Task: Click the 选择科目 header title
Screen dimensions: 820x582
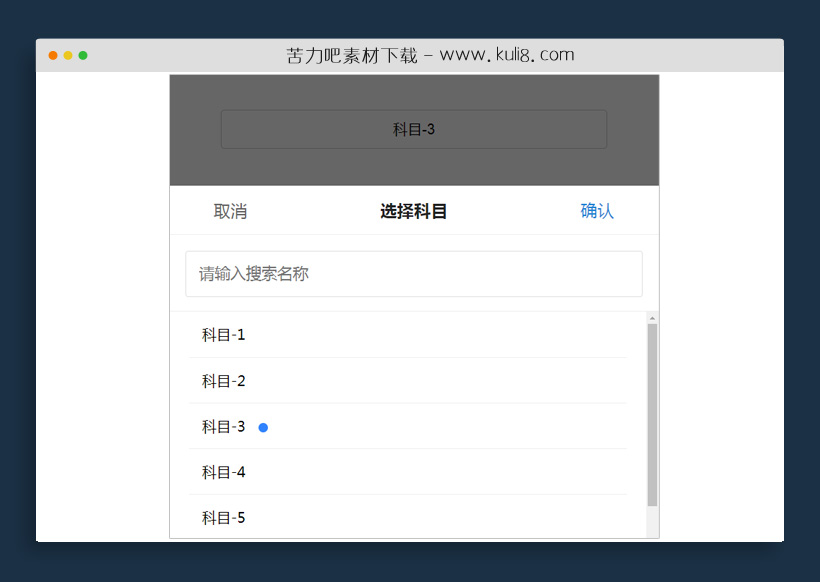Action: pos(413,211)
